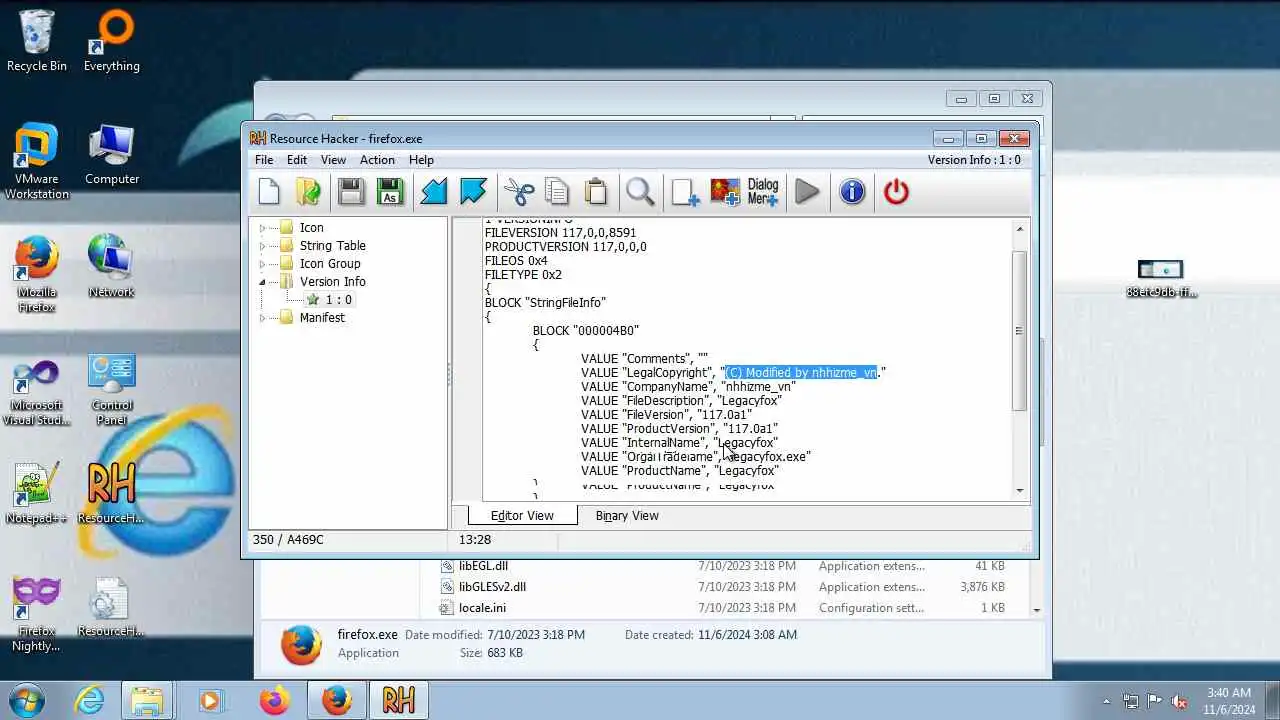Open the Help menu
The height and width of the screenshot is (720, 1280).
(421, 160)
